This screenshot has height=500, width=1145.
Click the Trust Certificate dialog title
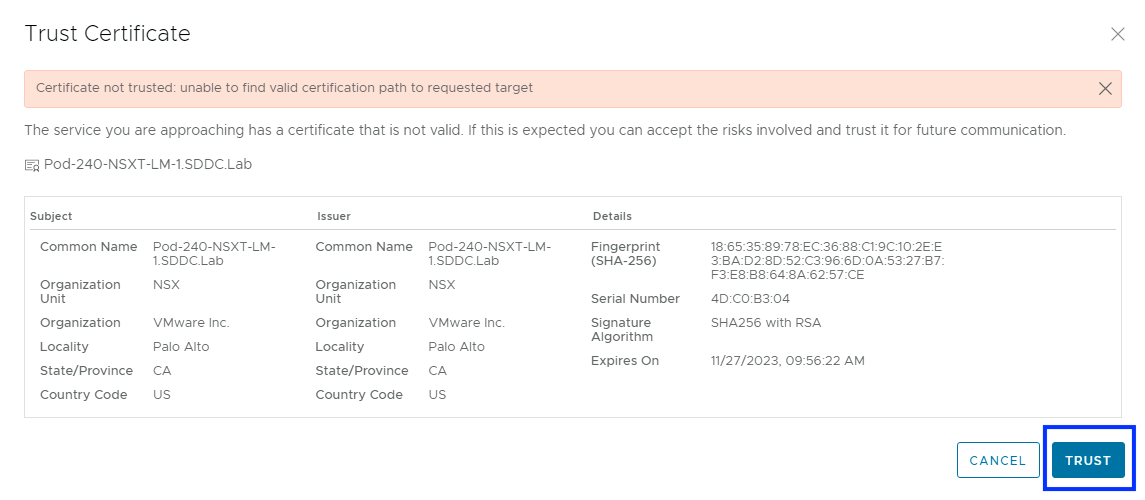(x=107, y=34)
